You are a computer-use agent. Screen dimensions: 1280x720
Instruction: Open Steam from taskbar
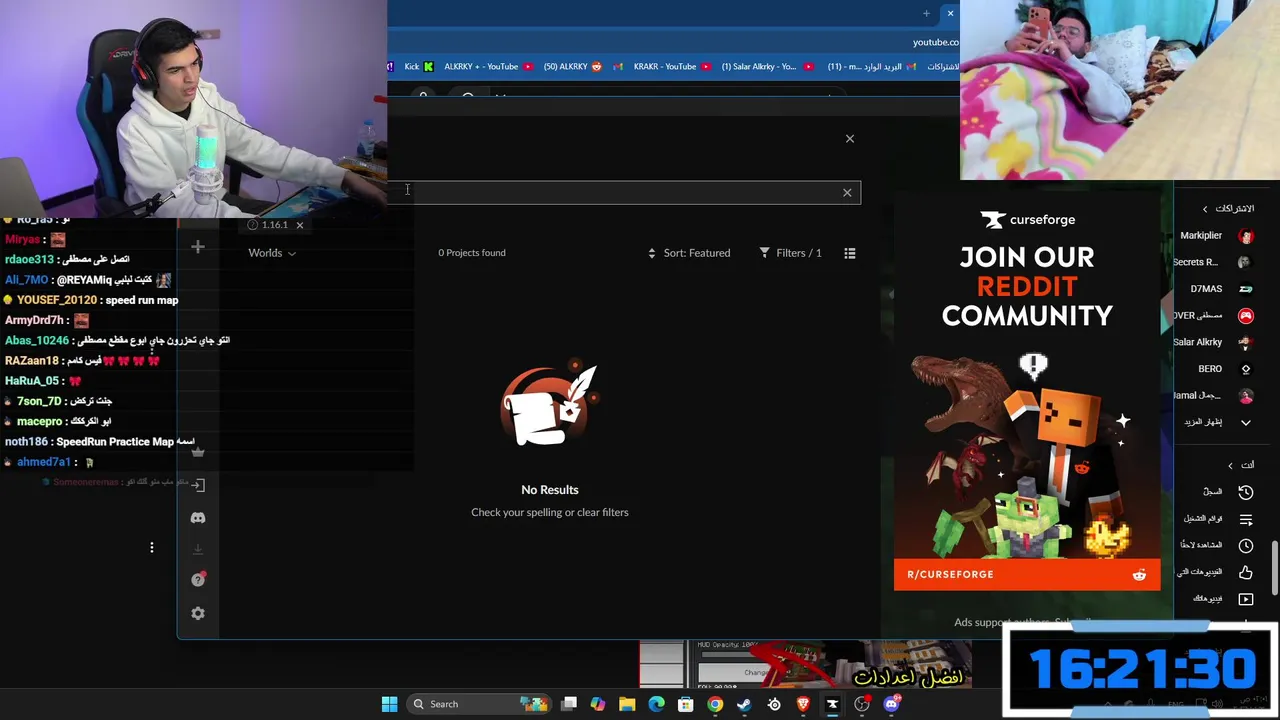click(x=744, y=704)
